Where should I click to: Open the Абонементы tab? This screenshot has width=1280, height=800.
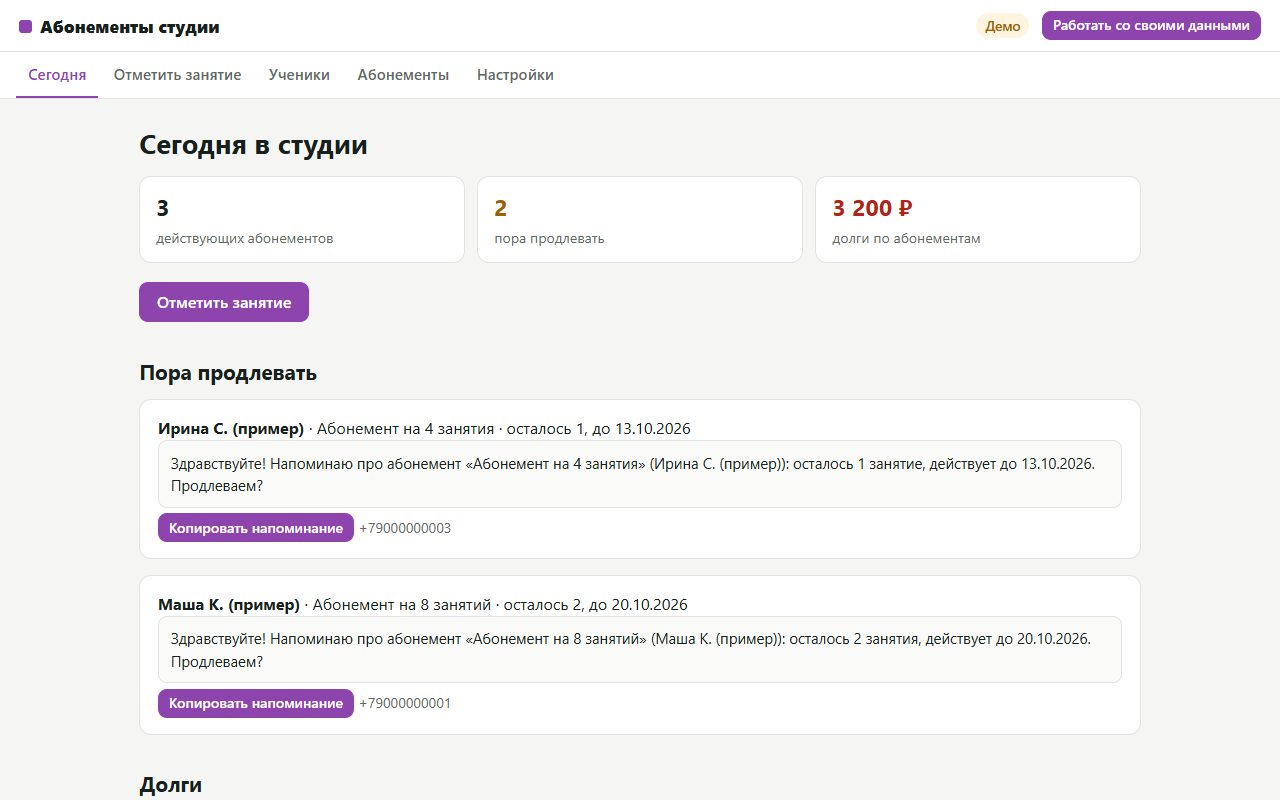point(403,75)
